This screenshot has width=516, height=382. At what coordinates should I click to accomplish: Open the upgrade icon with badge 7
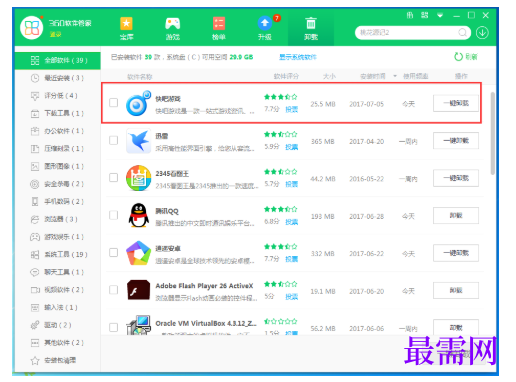tap(265, 23)
